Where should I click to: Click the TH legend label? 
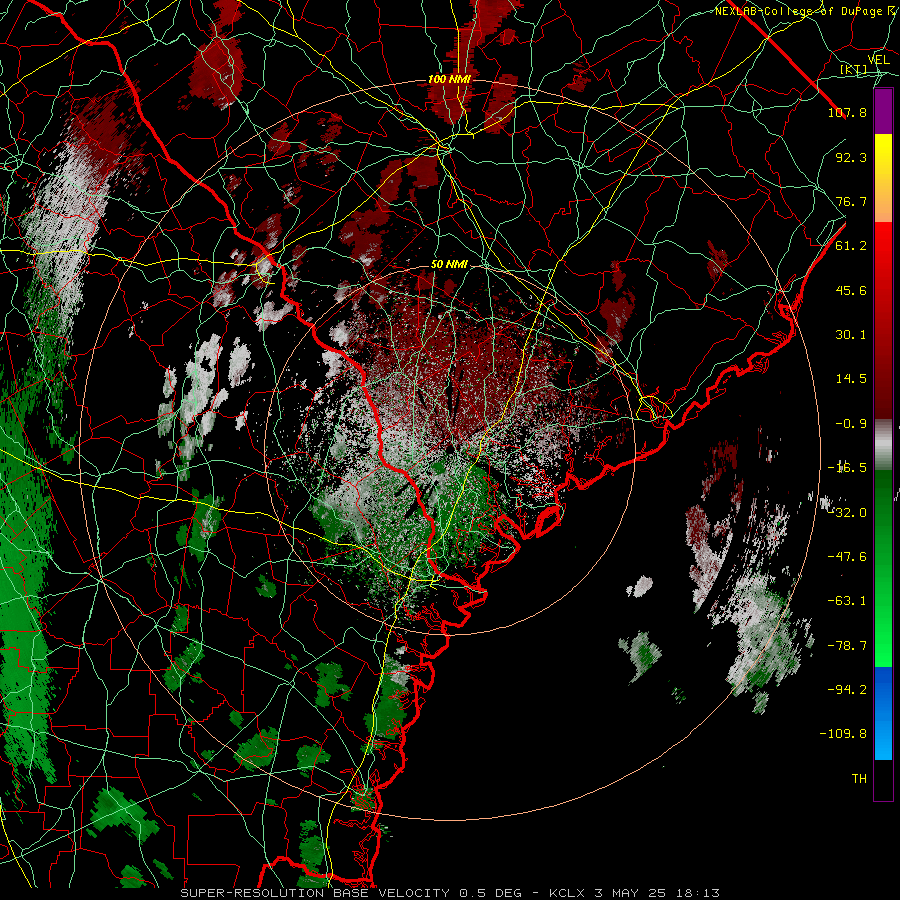pyautogui.click(x=859, y=779)
